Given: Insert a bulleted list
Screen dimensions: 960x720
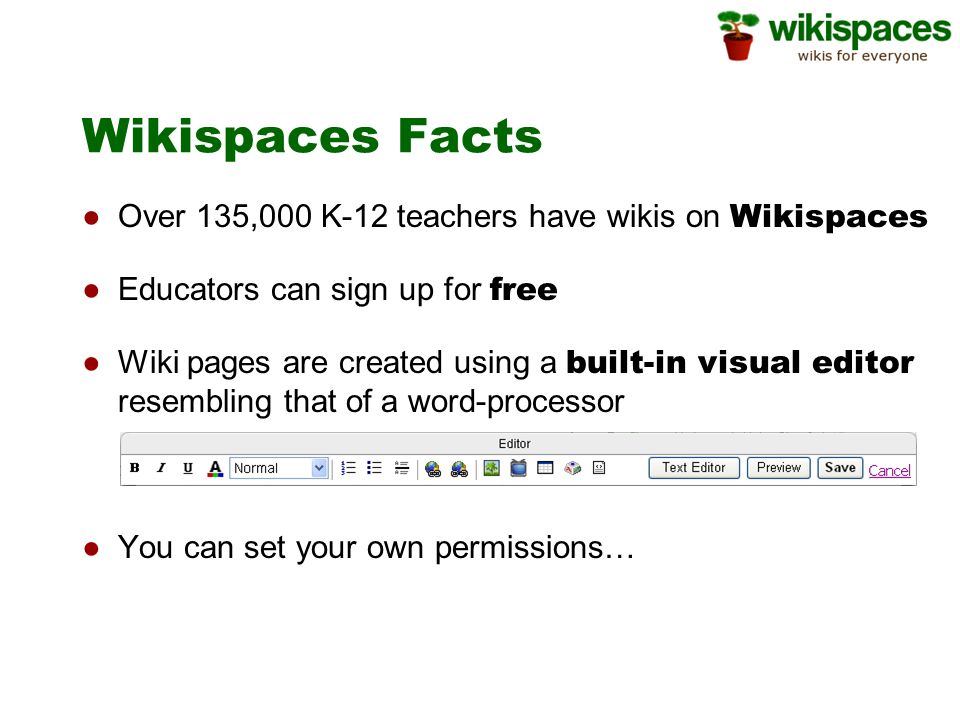Looking at the screenshot, I should coord(374,468).
